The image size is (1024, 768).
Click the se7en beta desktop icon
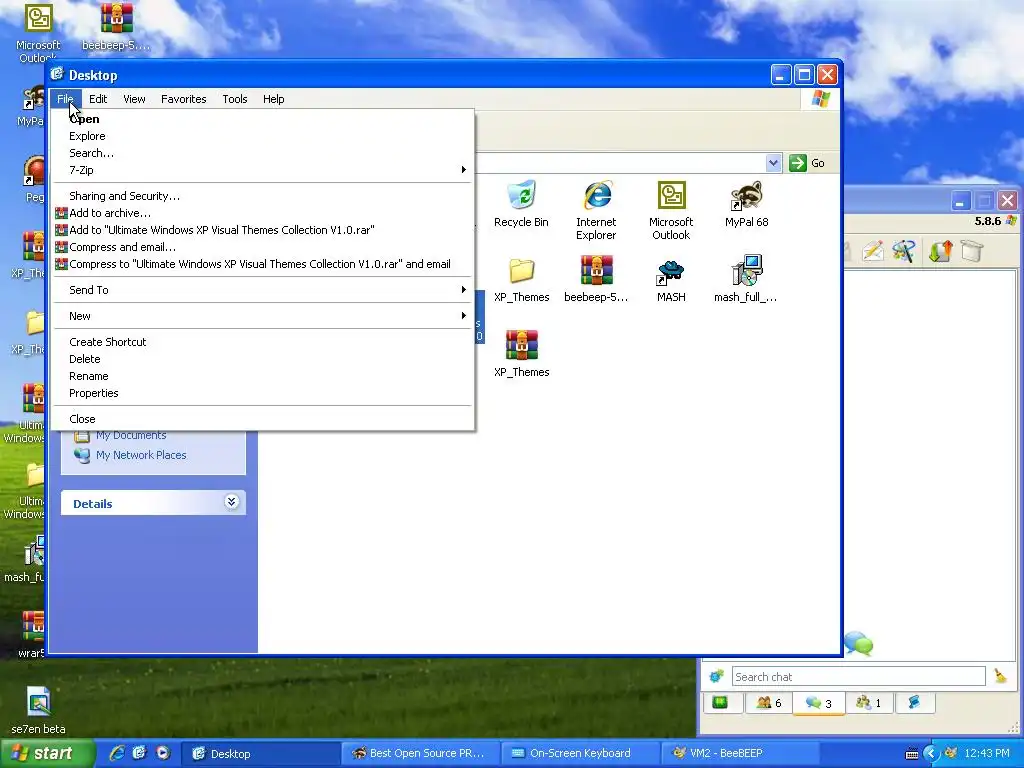(x=38, y=702)
